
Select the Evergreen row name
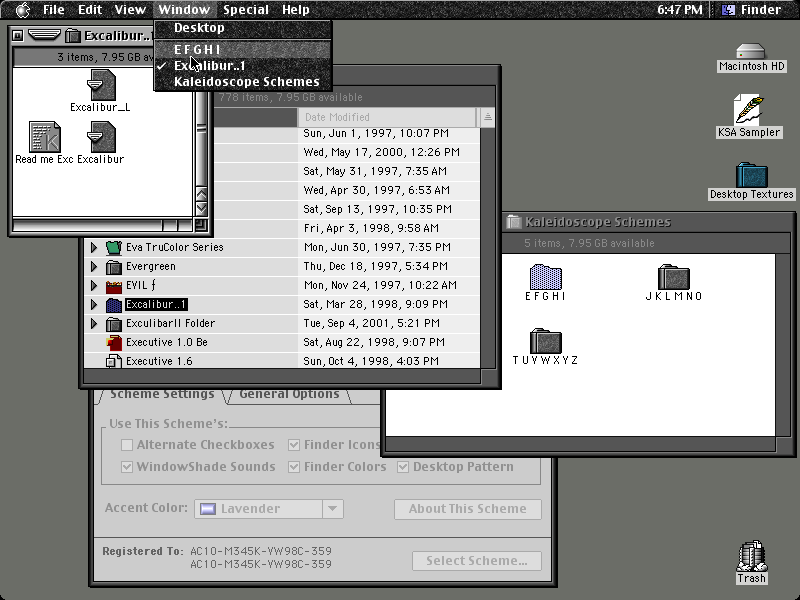[x=151, y=266]
